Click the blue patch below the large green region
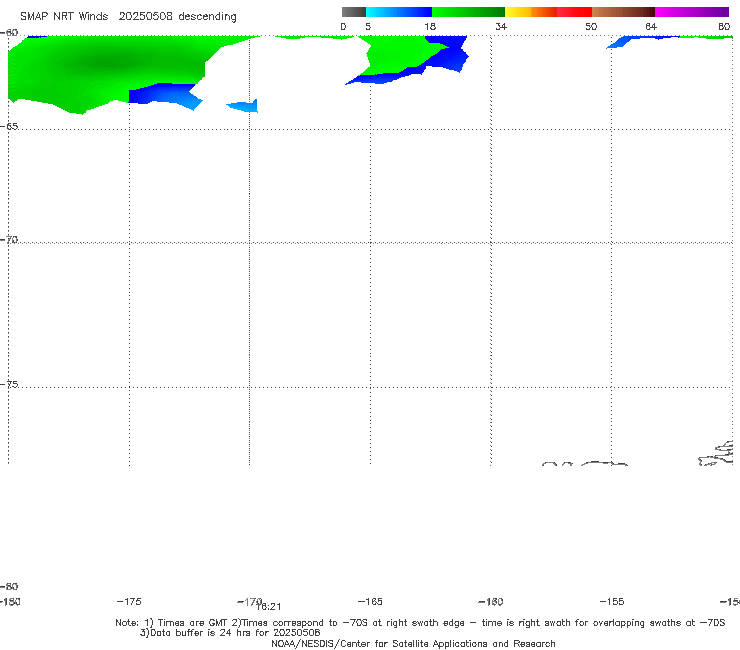Viewport: 740px width, 650px height. click(165, 95)
